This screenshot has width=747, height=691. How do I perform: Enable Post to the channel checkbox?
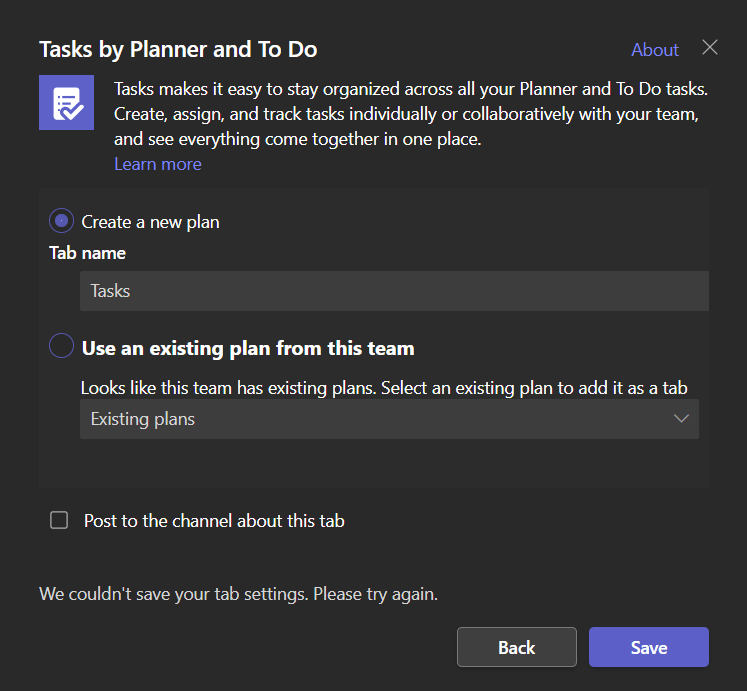[59, 520]
